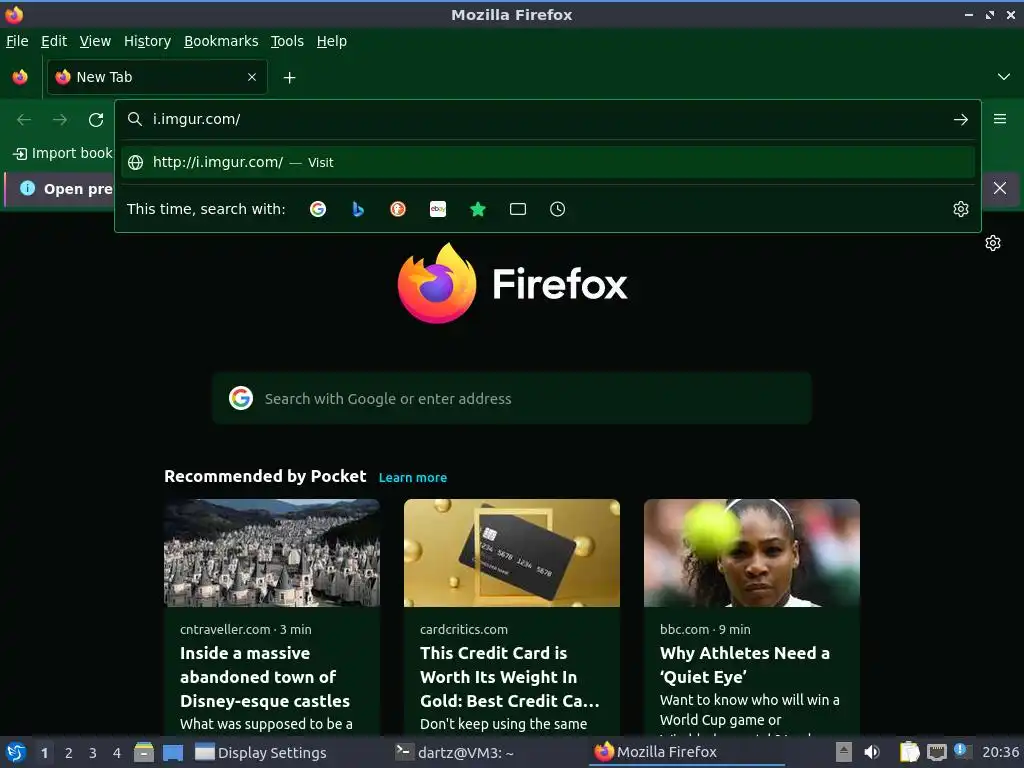Search this time with DuckDuckGo icon
Screen dimensions: 1024x768
[398, 209]
